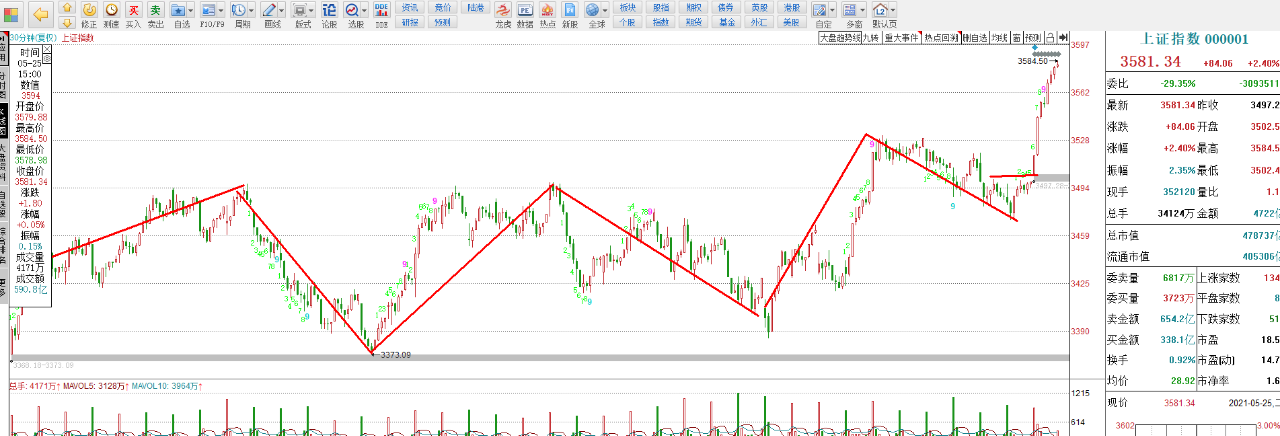Expand the F10/F9 dropdown arrow
This screenshot has height=436, width=1280.
(x=221, y=10)
